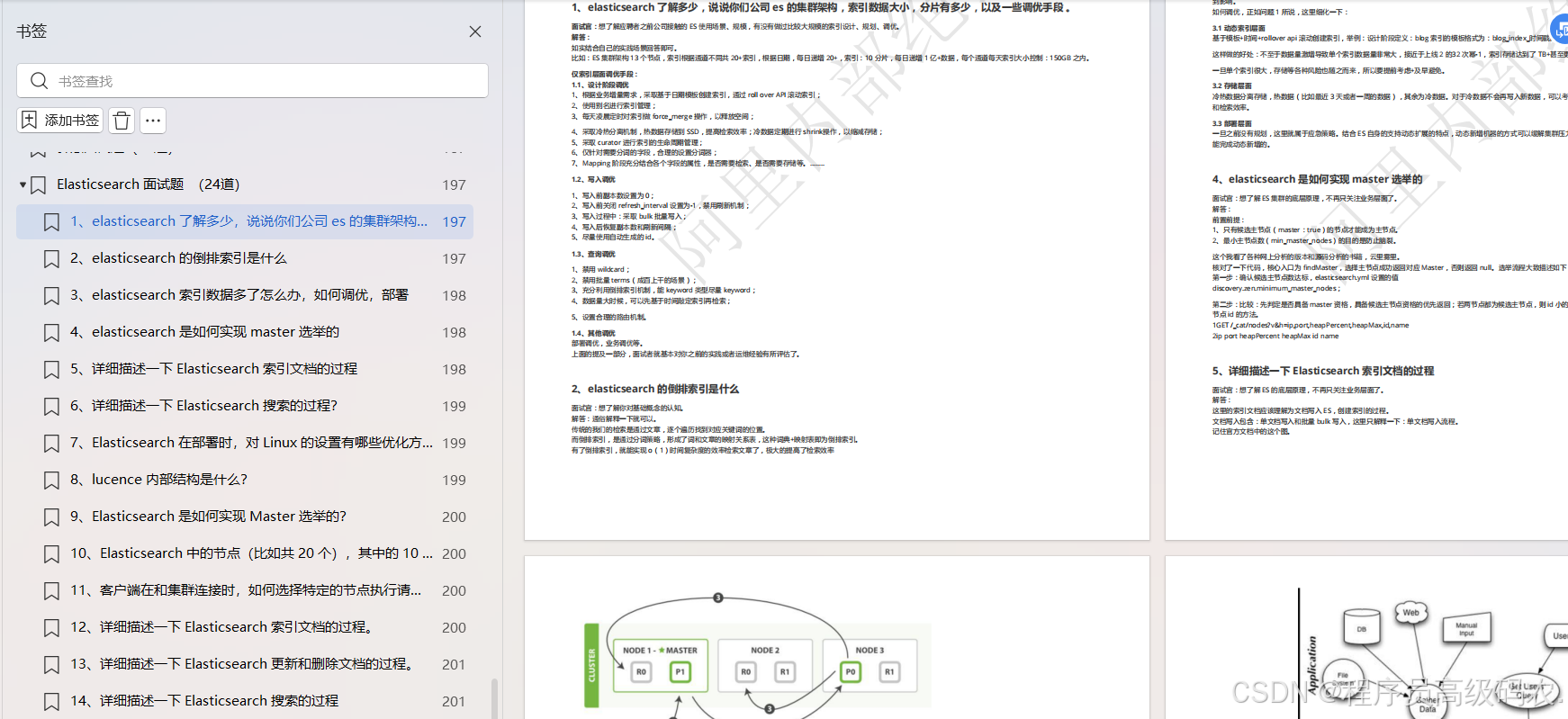
Task: Click bookmark icon of item 5、索引文档的过程
Action: coord(52,370)
